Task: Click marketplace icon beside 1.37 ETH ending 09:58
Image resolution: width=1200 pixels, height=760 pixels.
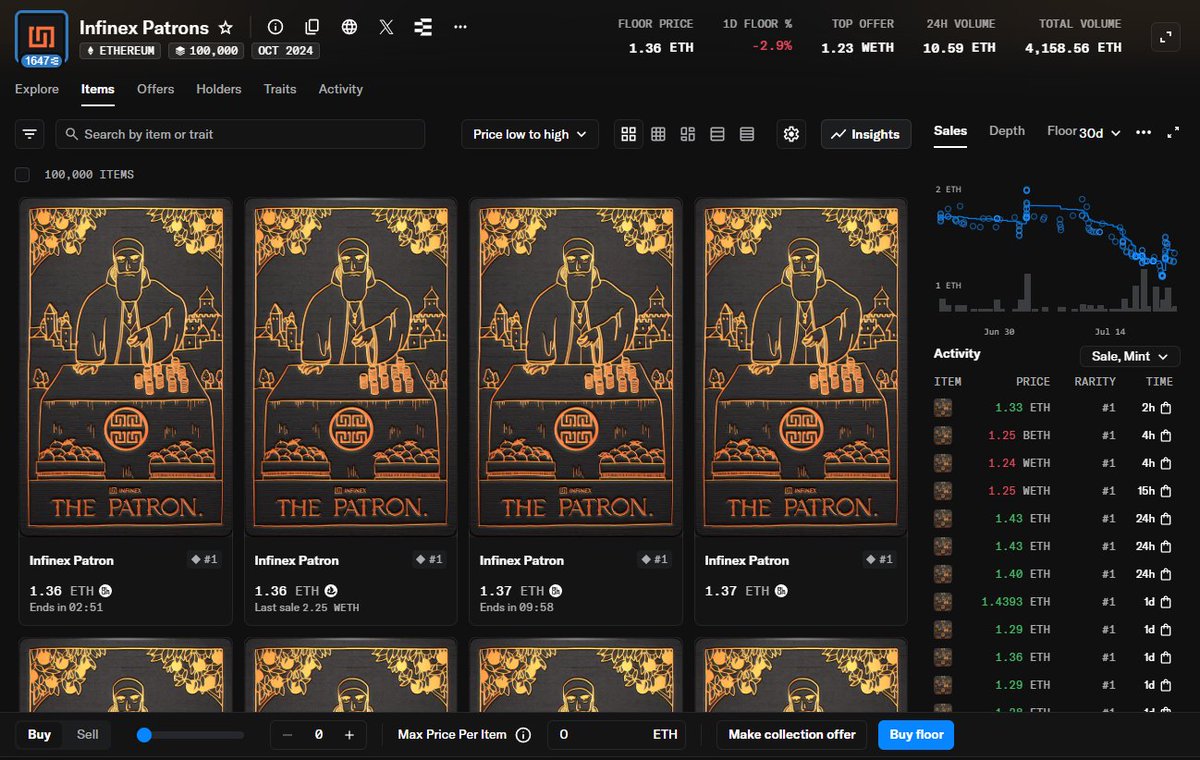Action: click(555, 591)
